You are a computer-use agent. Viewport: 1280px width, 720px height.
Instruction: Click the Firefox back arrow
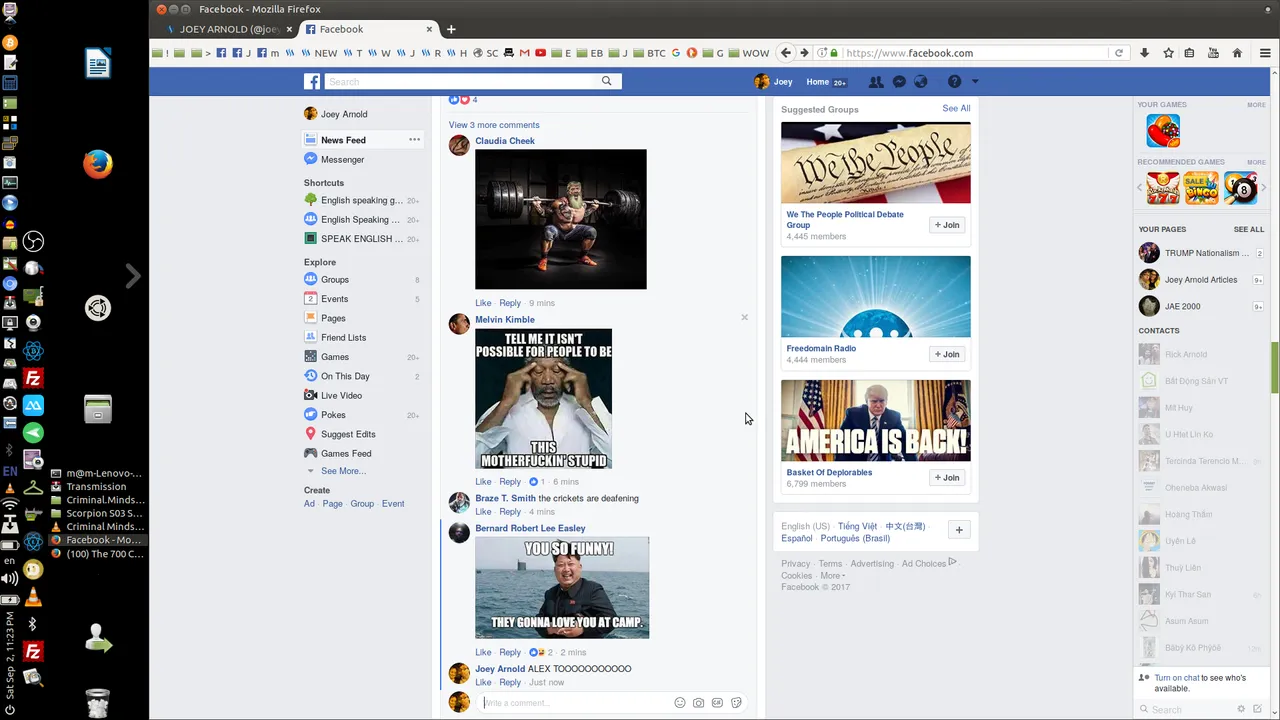click(x=786, y=53)
